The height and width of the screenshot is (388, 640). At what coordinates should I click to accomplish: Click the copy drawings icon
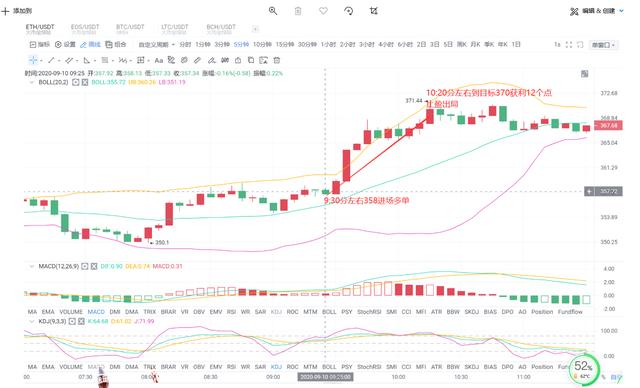pyautogui.click(x=251, y=60)
